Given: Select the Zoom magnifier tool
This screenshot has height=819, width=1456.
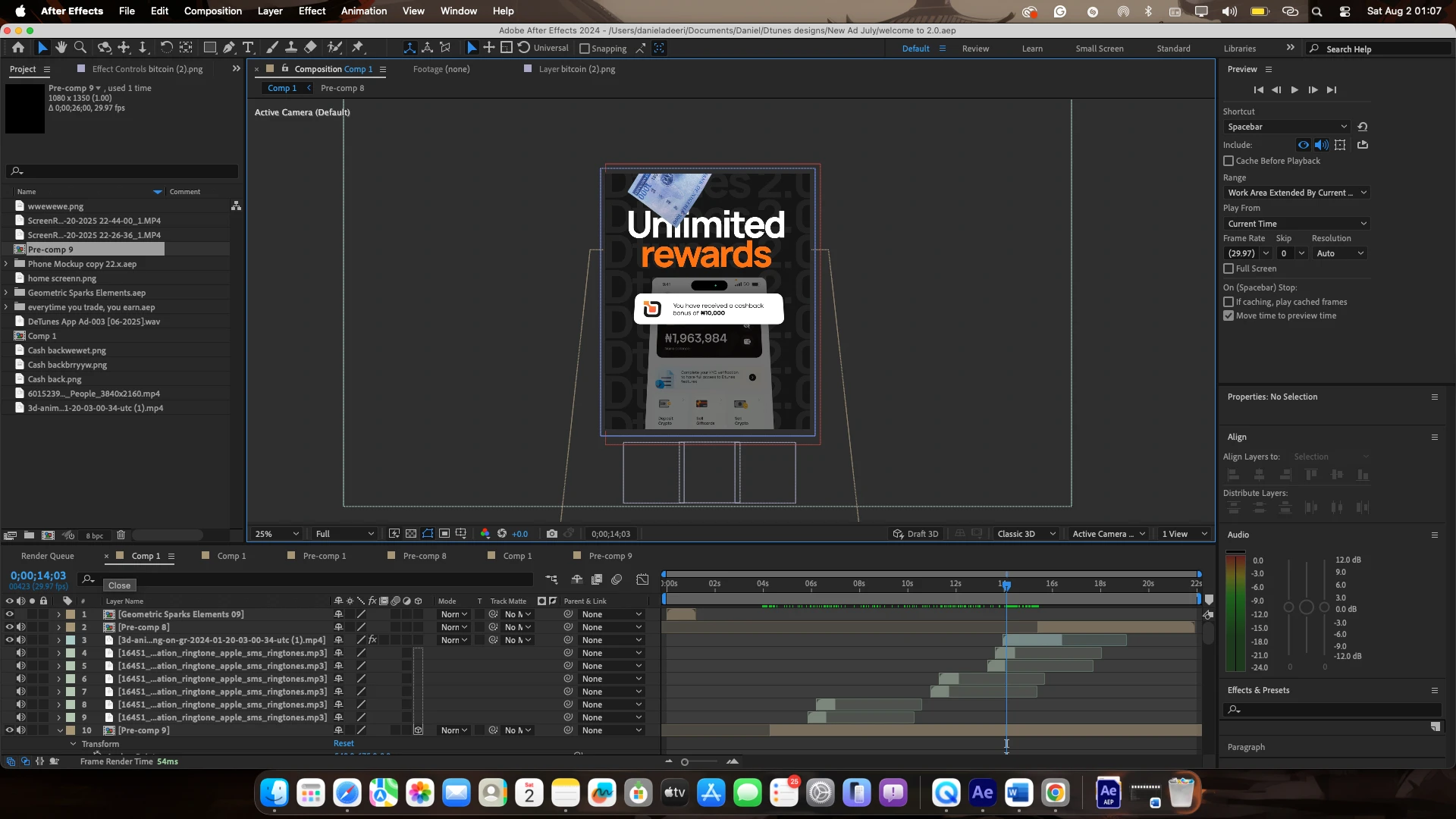Looking at the screenshot, I should [x=80, y=48].
